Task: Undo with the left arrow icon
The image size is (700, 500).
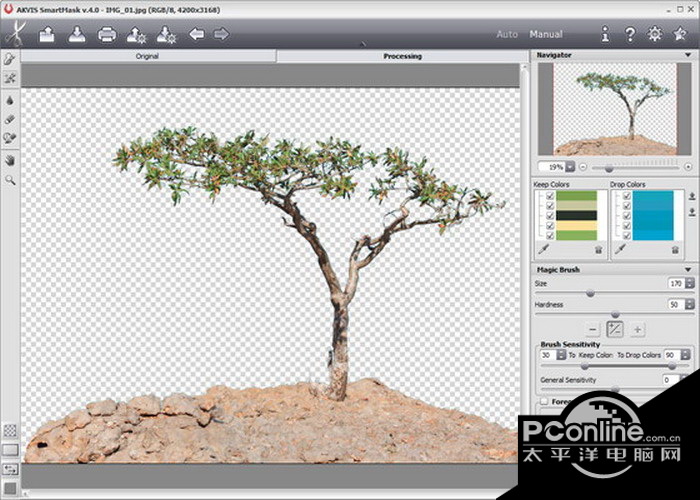Action: click(x=197, y=35)
